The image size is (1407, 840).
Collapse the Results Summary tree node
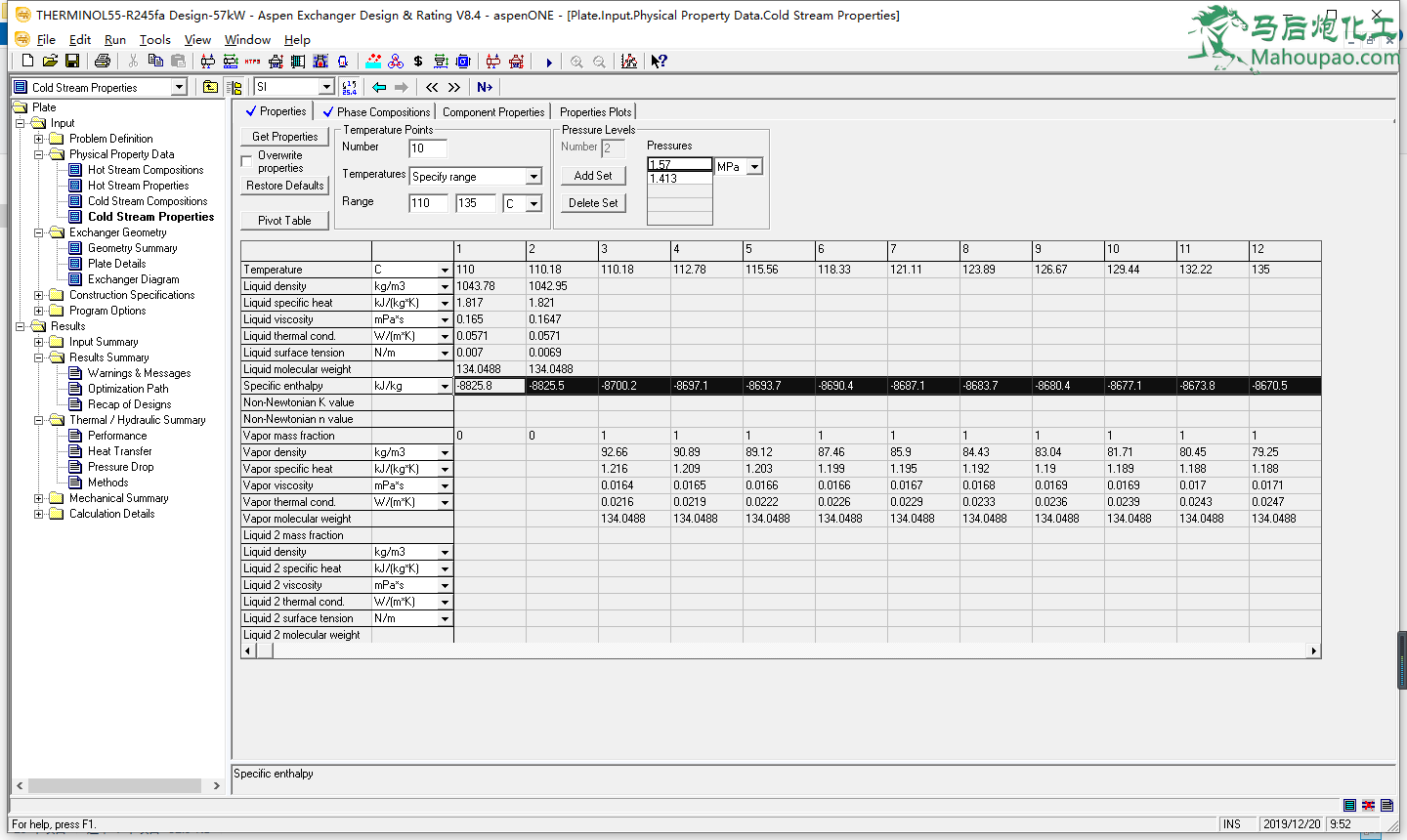39,357
